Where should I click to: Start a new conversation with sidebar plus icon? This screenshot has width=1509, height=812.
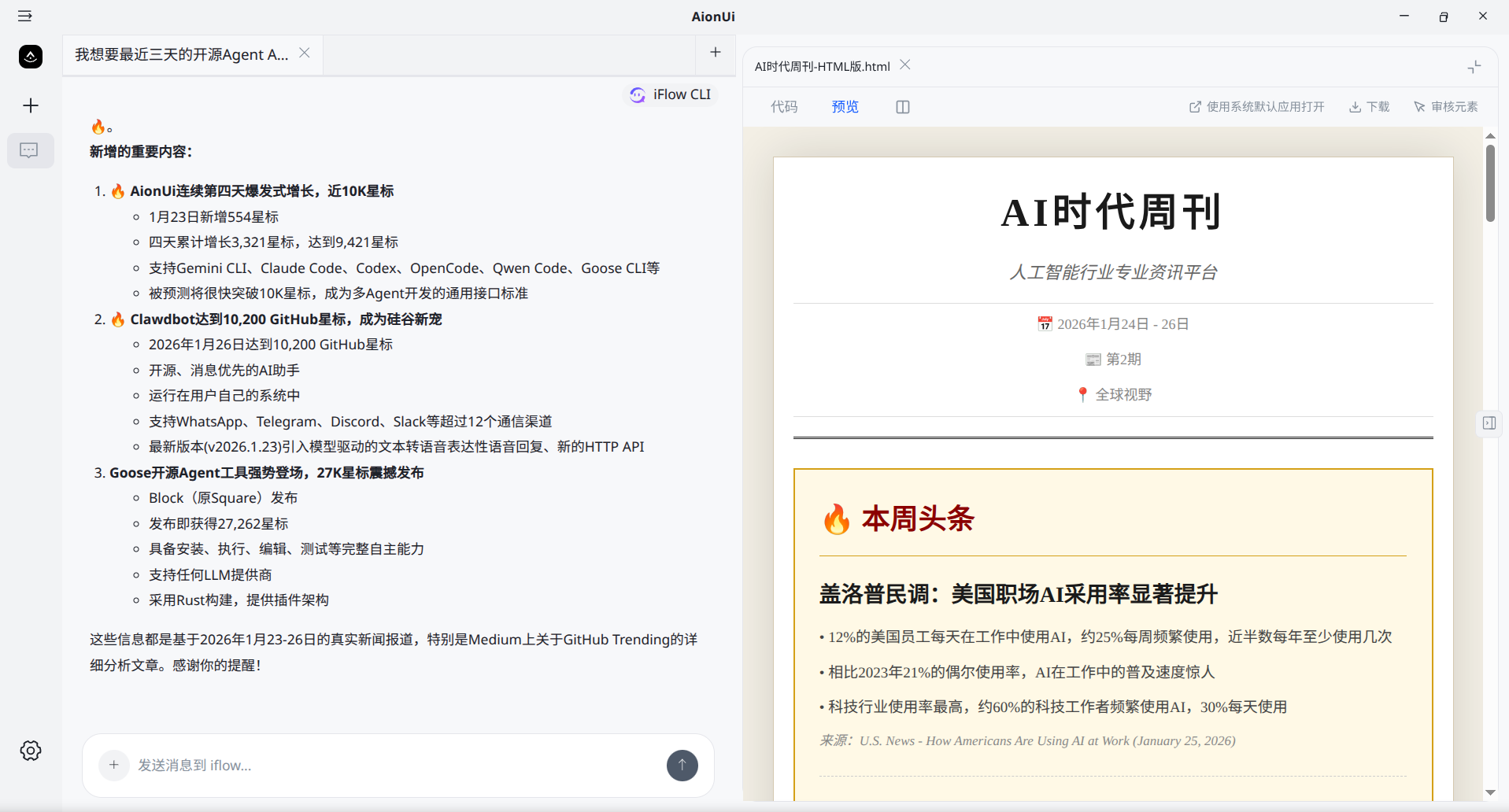30,105
